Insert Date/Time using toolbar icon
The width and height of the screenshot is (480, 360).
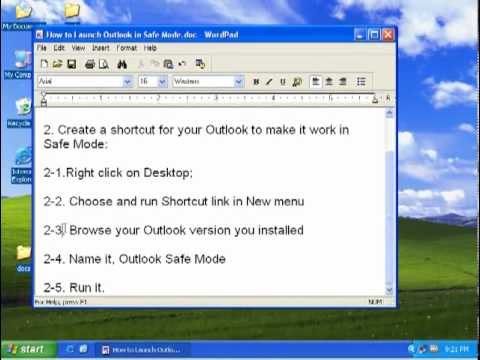(200, 64)
